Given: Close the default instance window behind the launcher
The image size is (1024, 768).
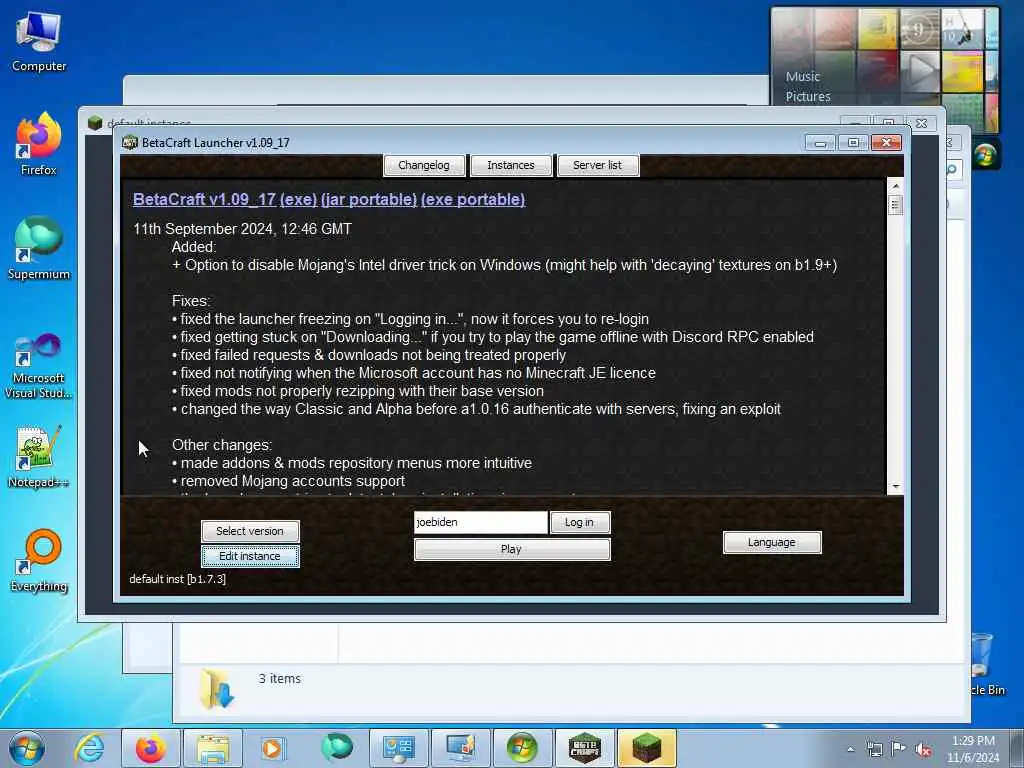Looking at the screenshot, I should [x=921, y=123].
